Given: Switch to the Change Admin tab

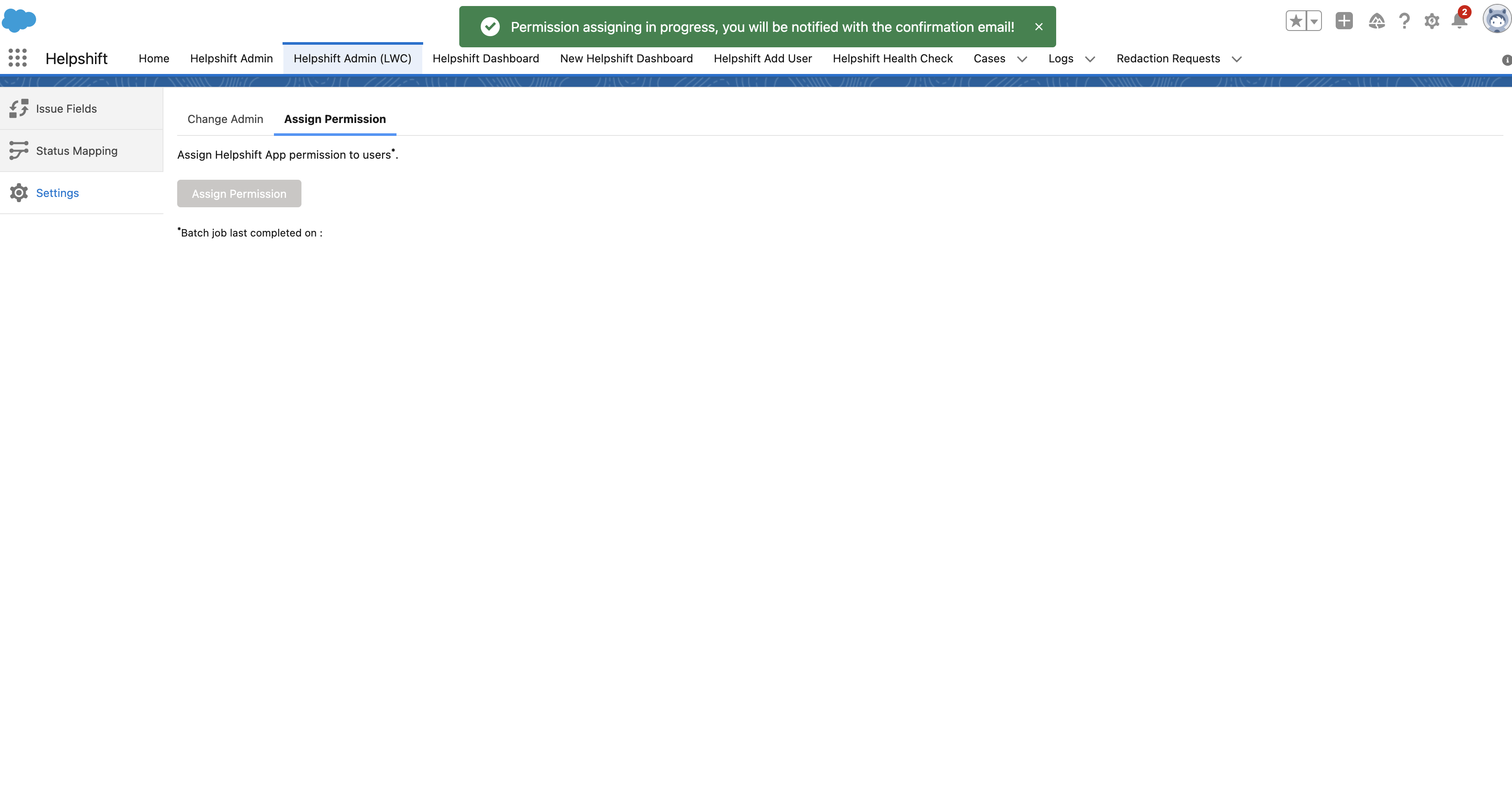Looking at the screenshot, I should (x=225, y=119).
